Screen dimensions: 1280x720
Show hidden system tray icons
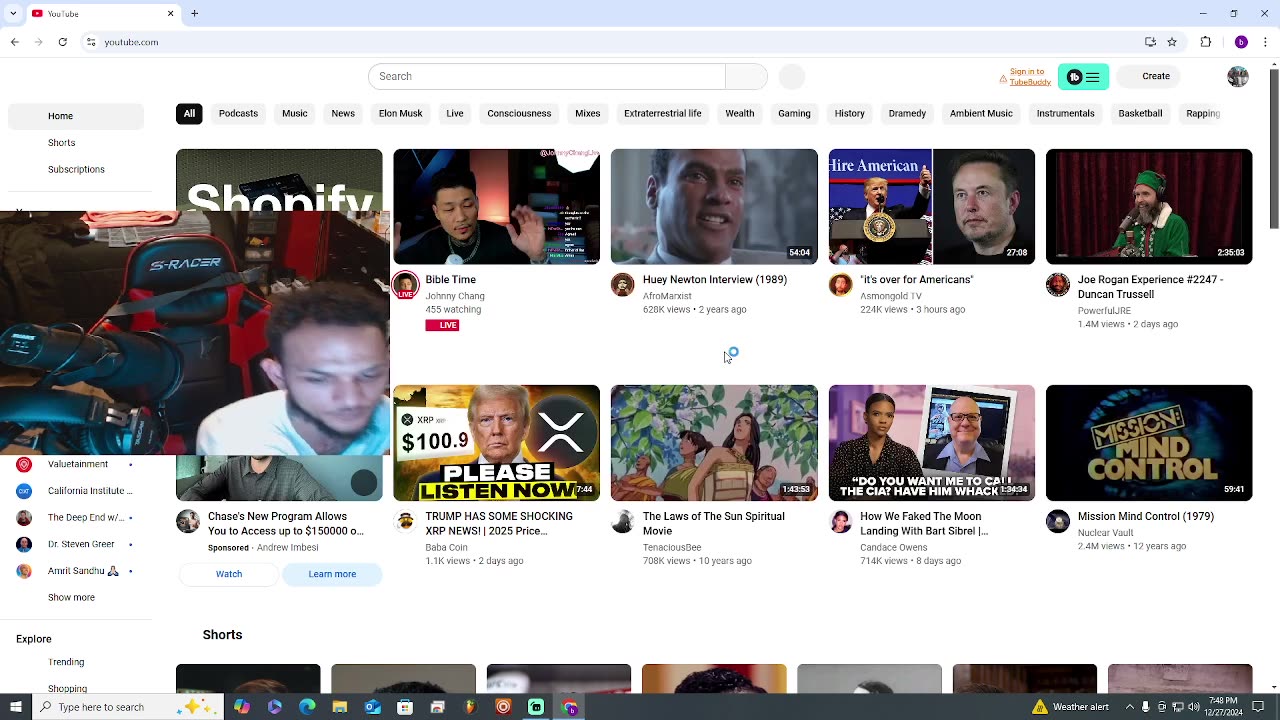(1130, 707)
